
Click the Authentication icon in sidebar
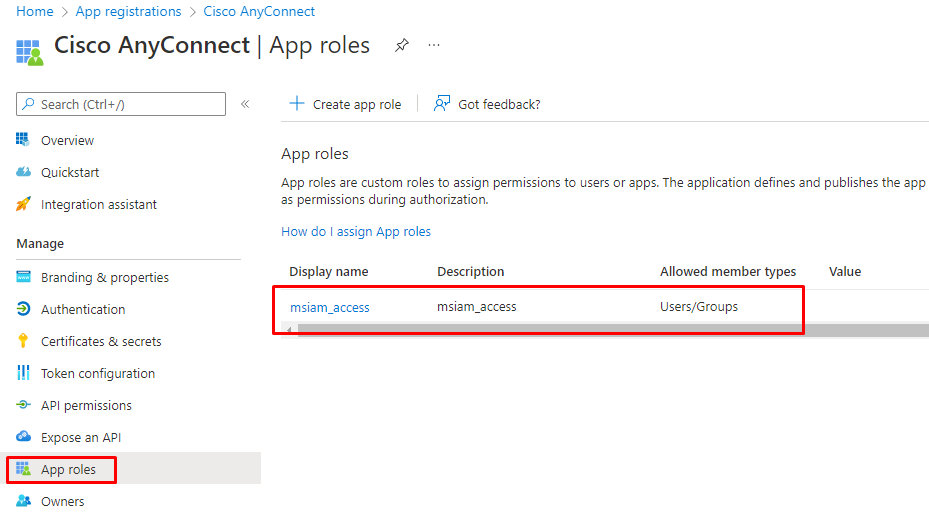tap(24, 310)
